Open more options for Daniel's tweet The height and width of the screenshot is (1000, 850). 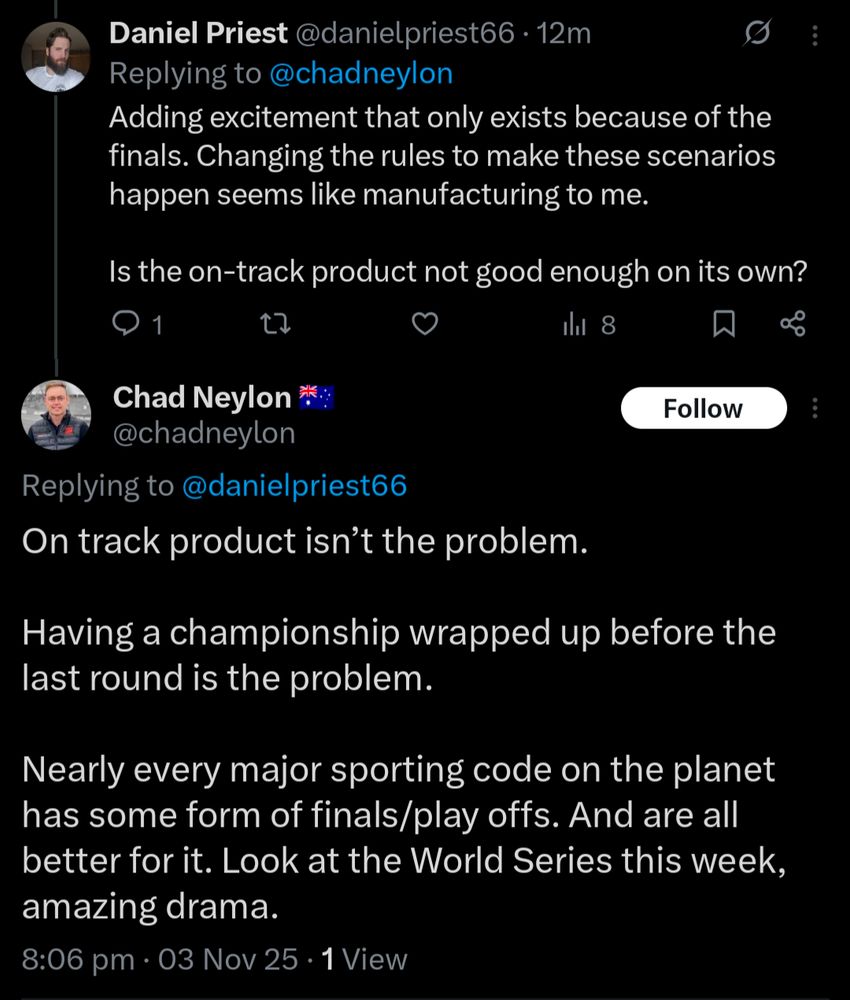815,35
